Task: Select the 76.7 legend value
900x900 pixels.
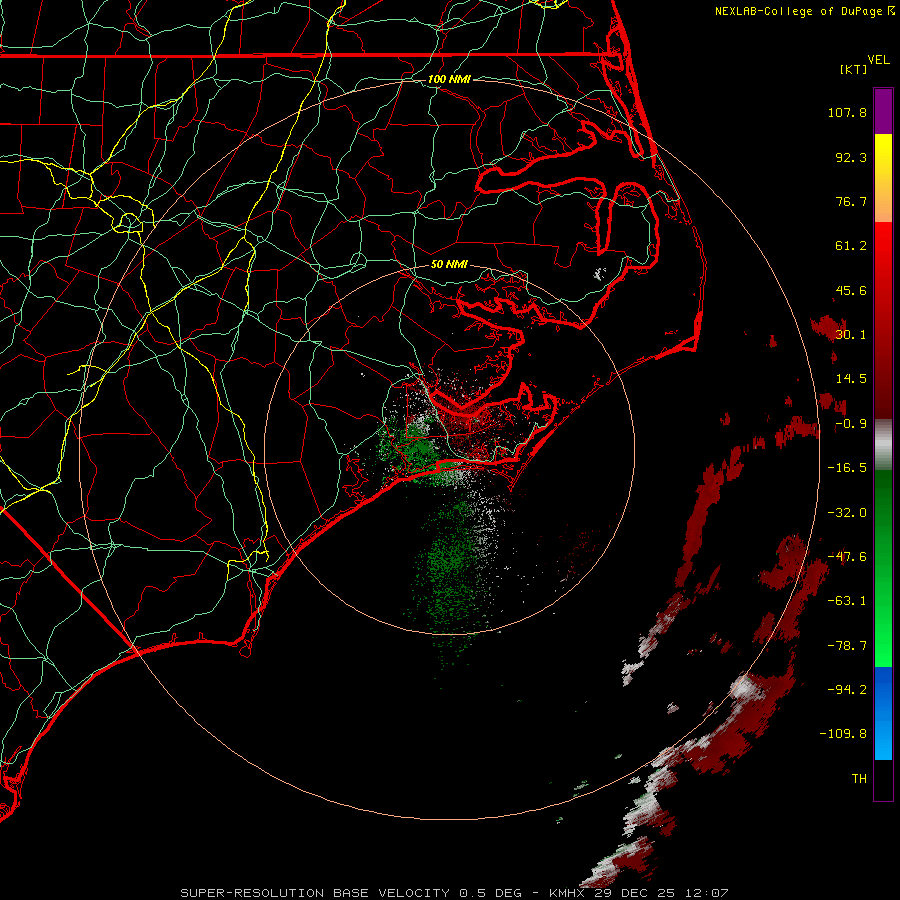Action: [851, 201]
